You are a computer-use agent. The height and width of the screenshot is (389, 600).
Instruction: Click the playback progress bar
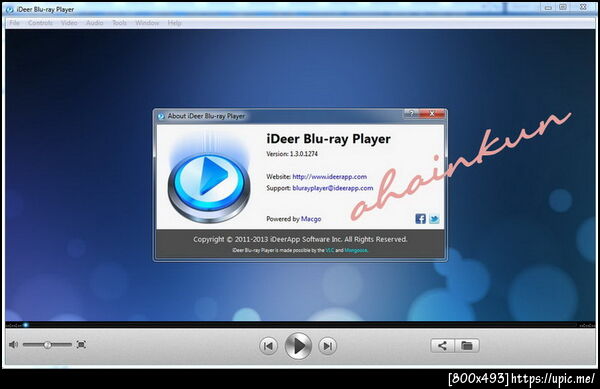click(x=300, y=325)
